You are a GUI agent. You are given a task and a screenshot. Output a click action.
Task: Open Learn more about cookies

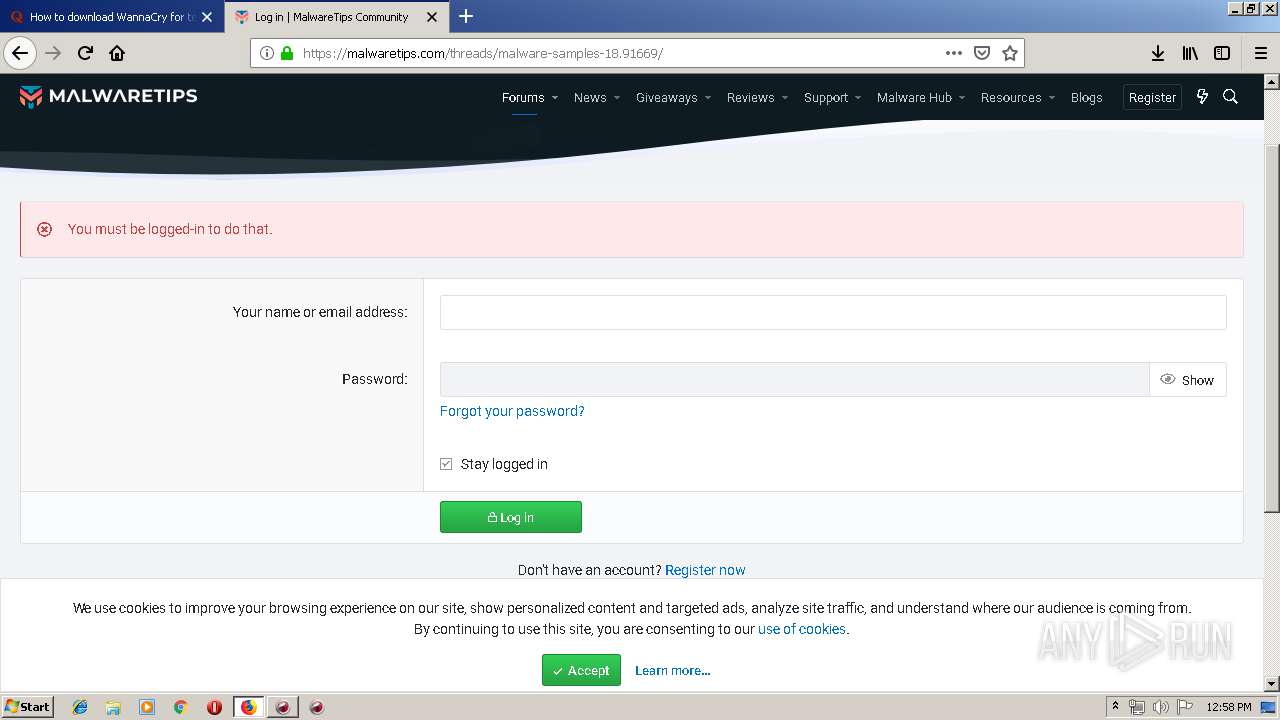tap(672, 670)
